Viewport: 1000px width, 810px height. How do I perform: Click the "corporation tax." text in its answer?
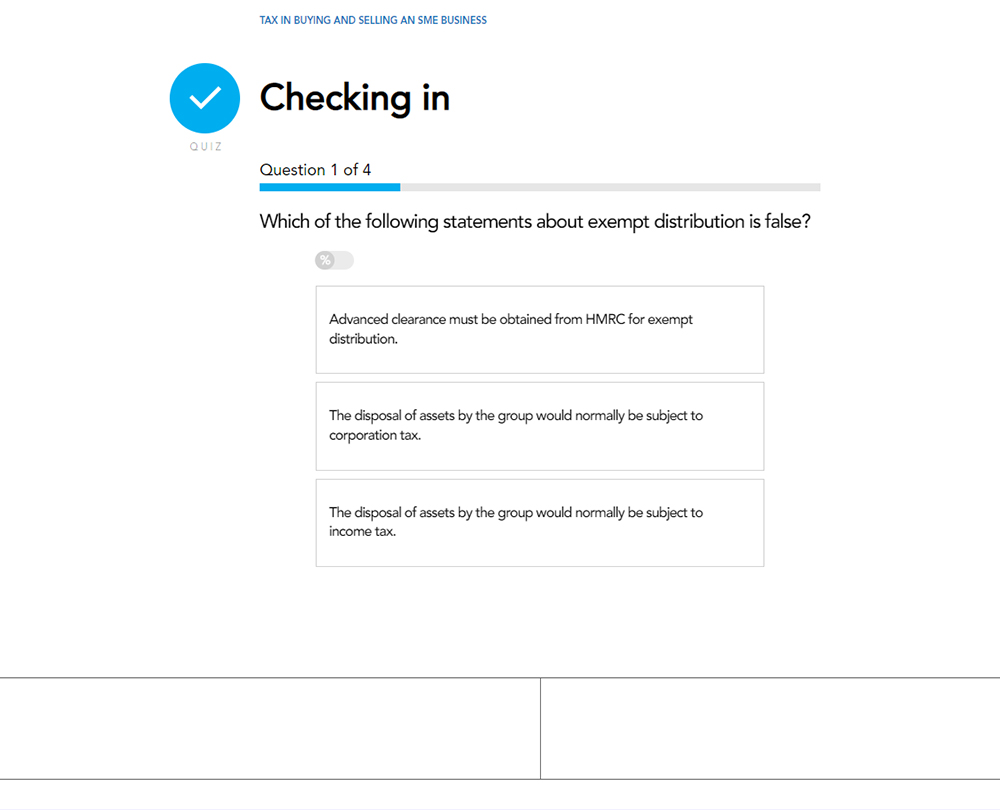pyautogui.click(x=375, y=436)
